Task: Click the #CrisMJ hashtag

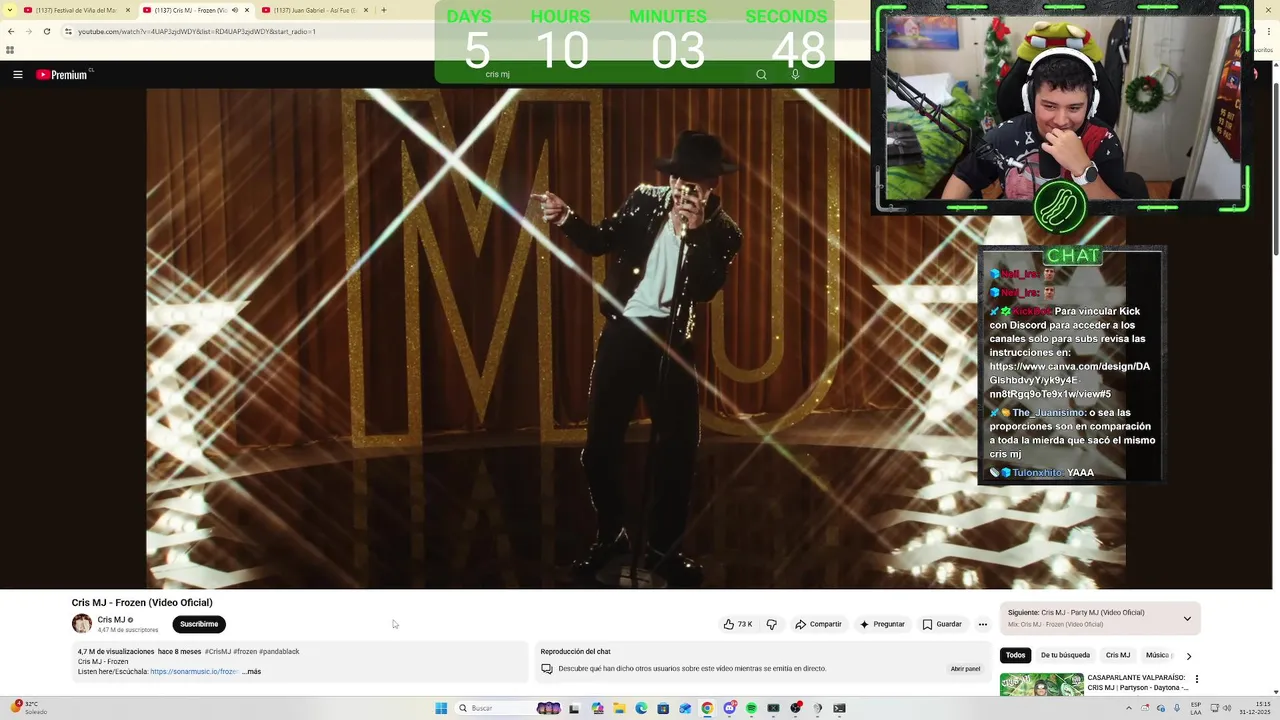Action: 217,652
